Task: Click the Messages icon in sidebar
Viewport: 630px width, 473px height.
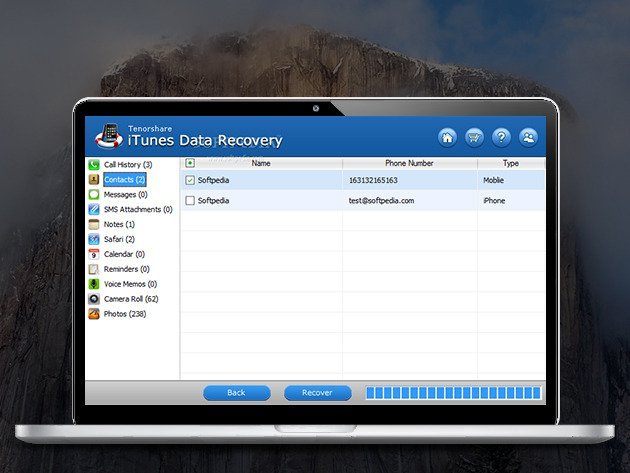Action: tap(94, 194)
